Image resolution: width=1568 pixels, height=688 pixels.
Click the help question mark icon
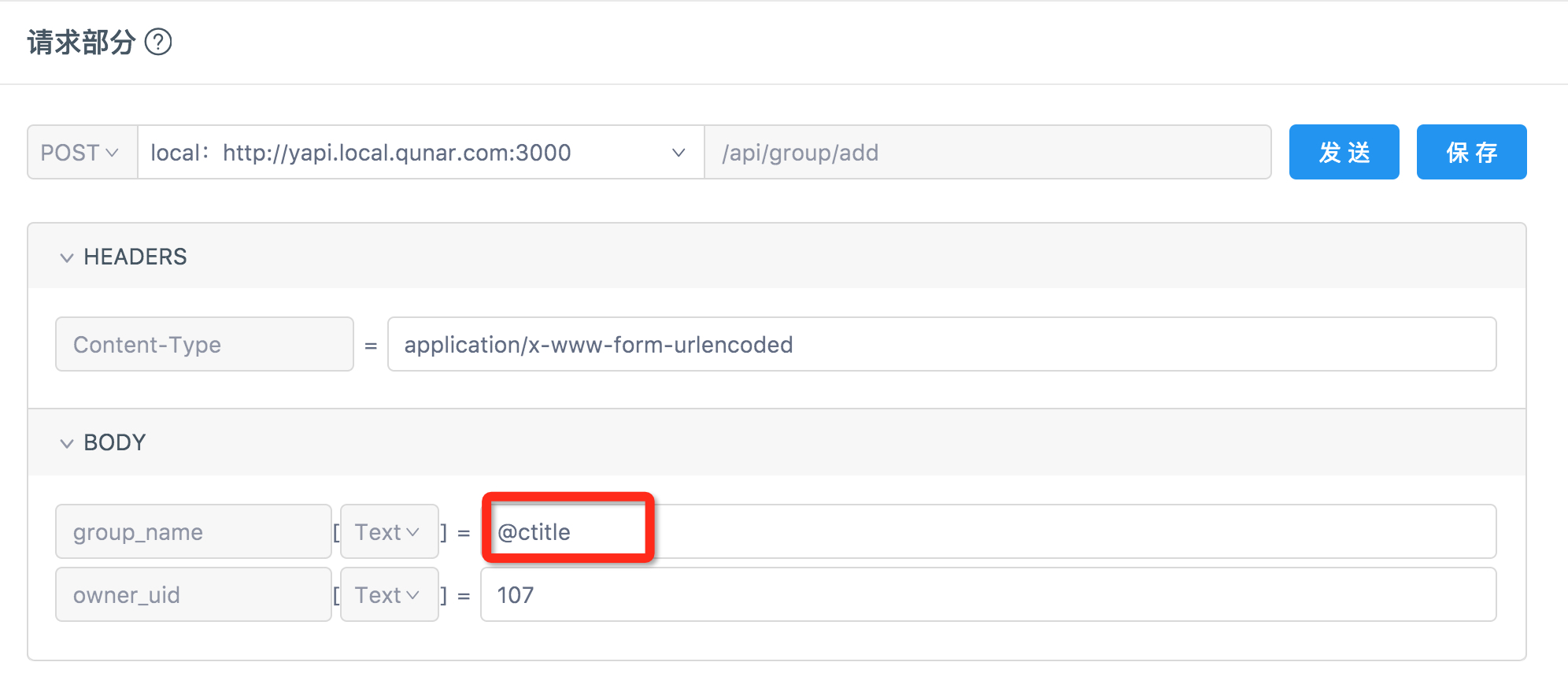(x=158, y=42)
